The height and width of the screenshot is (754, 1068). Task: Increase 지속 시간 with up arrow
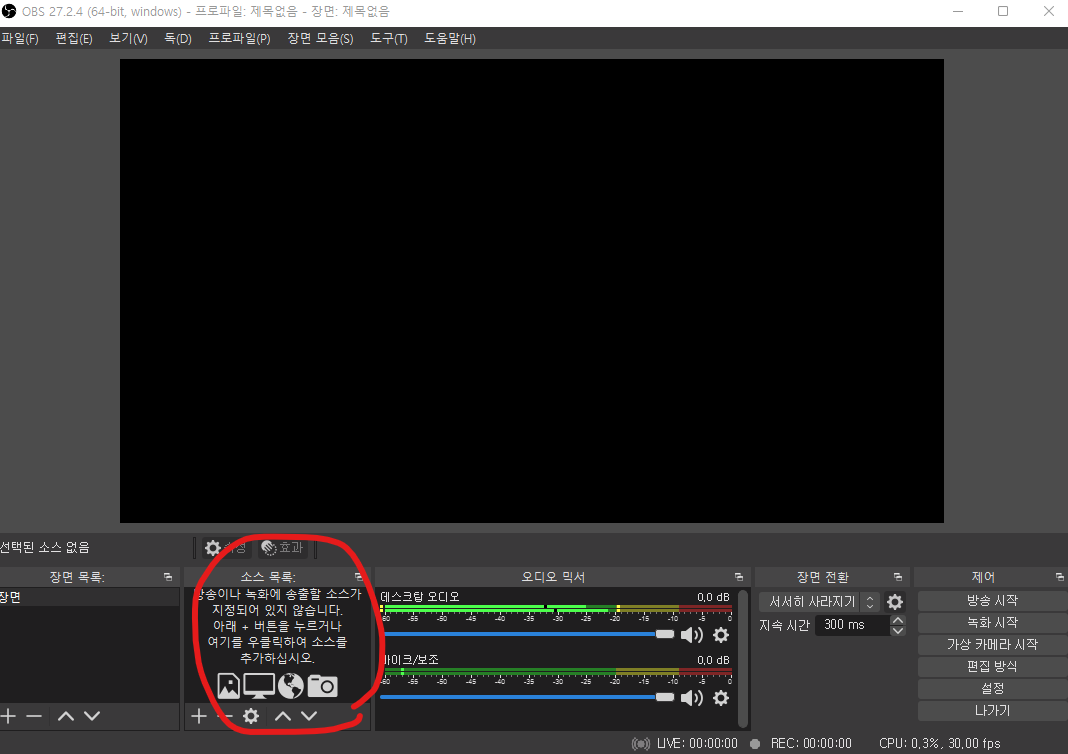pyautogui.click(x=898, y=620)
